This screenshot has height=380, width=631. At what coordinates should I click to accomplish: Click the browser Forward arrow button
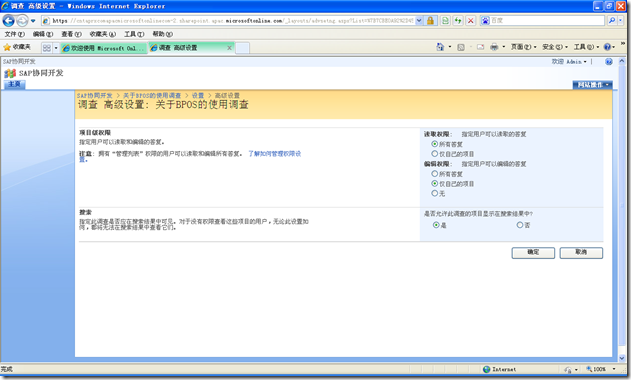pos(22,20)
